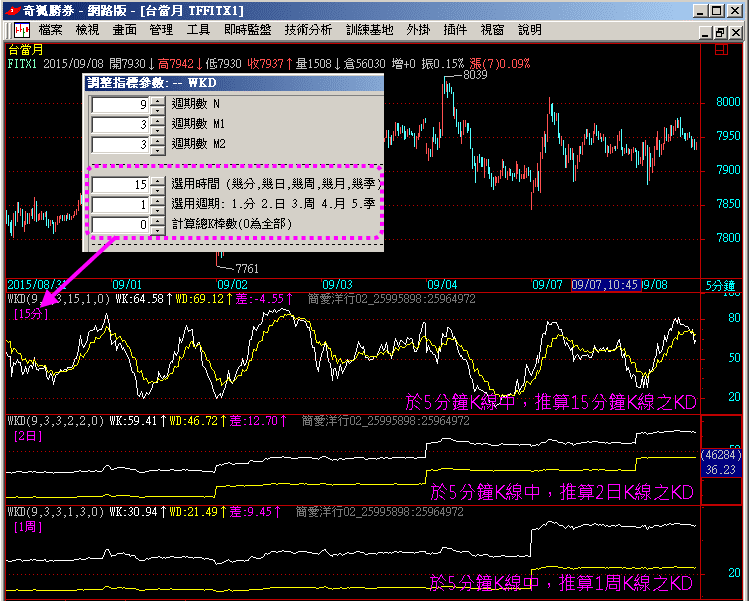Click the 09/04 date on time axis

coord(442,285)
